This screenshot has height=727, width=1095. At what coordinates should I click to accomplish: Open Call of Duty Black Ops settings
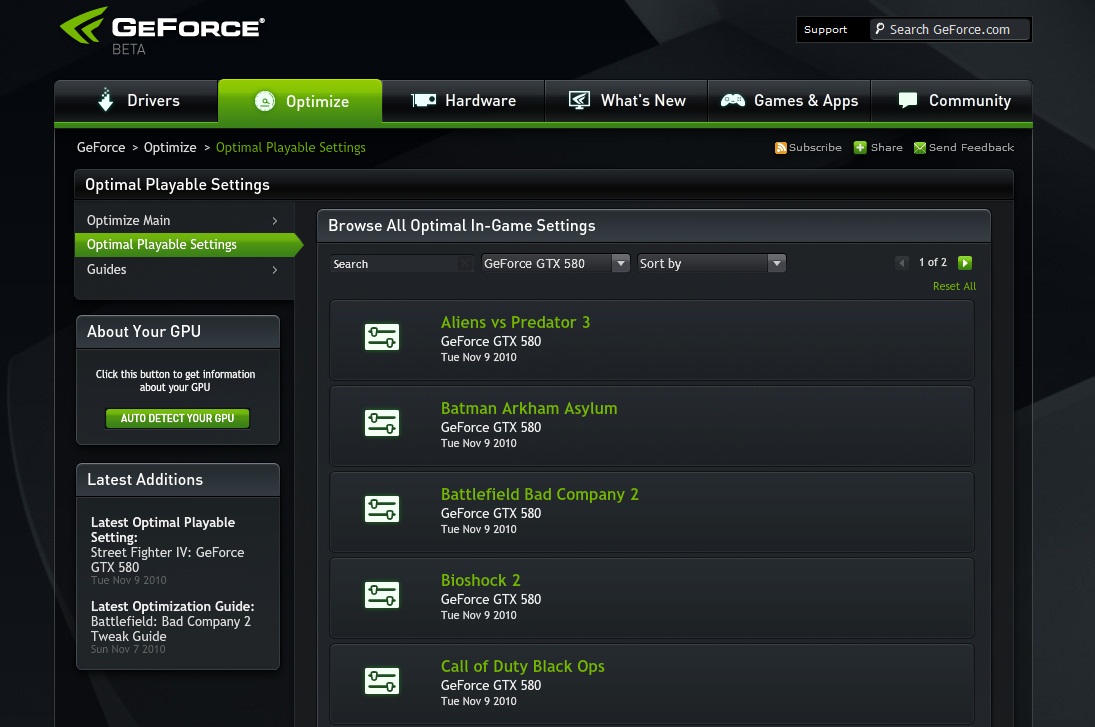click(522, 666)
